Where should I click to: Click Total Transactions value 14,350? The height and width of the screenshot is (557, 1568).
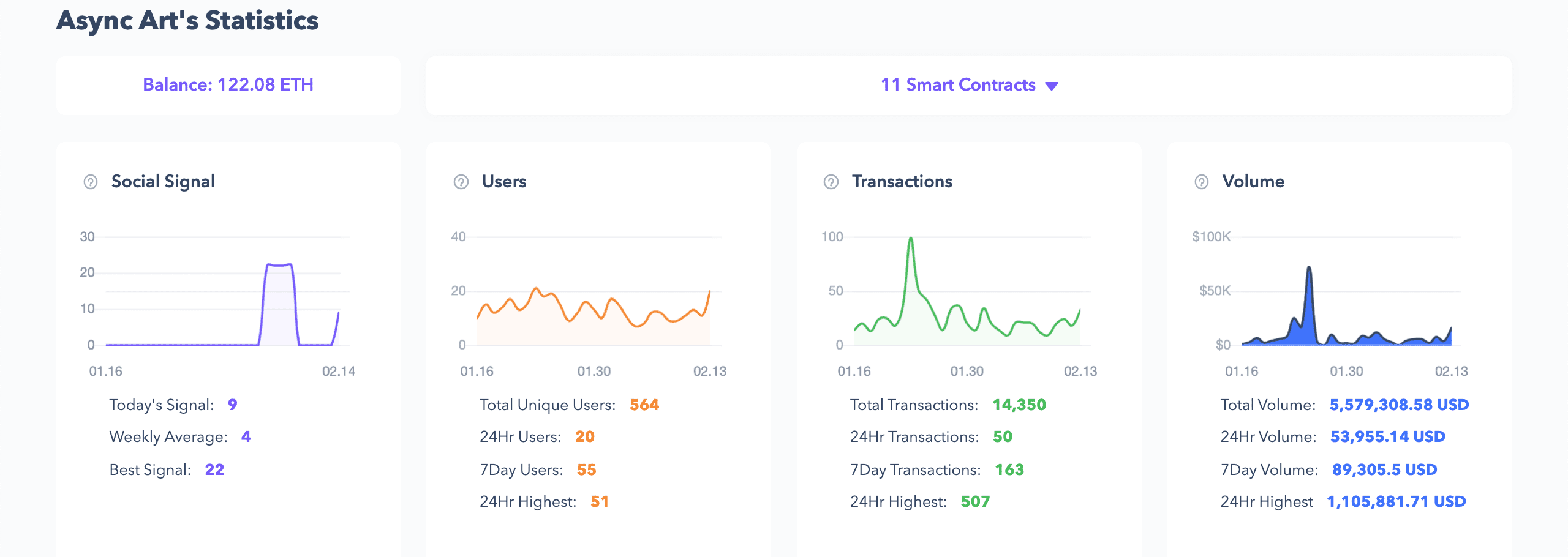pos(1019,405)
